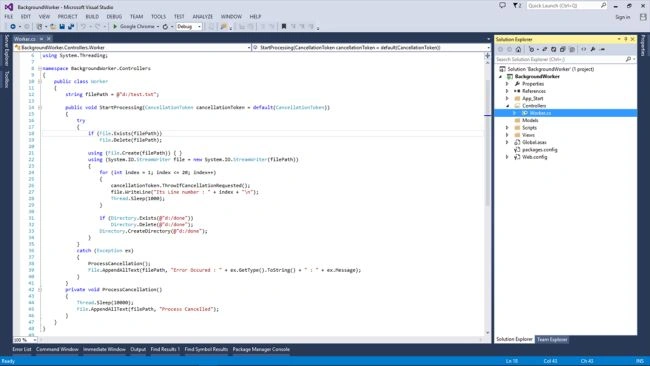Click the Solution Explorer Home icon
The height and width of the screenshot is (366, 650).
(518, 49)
